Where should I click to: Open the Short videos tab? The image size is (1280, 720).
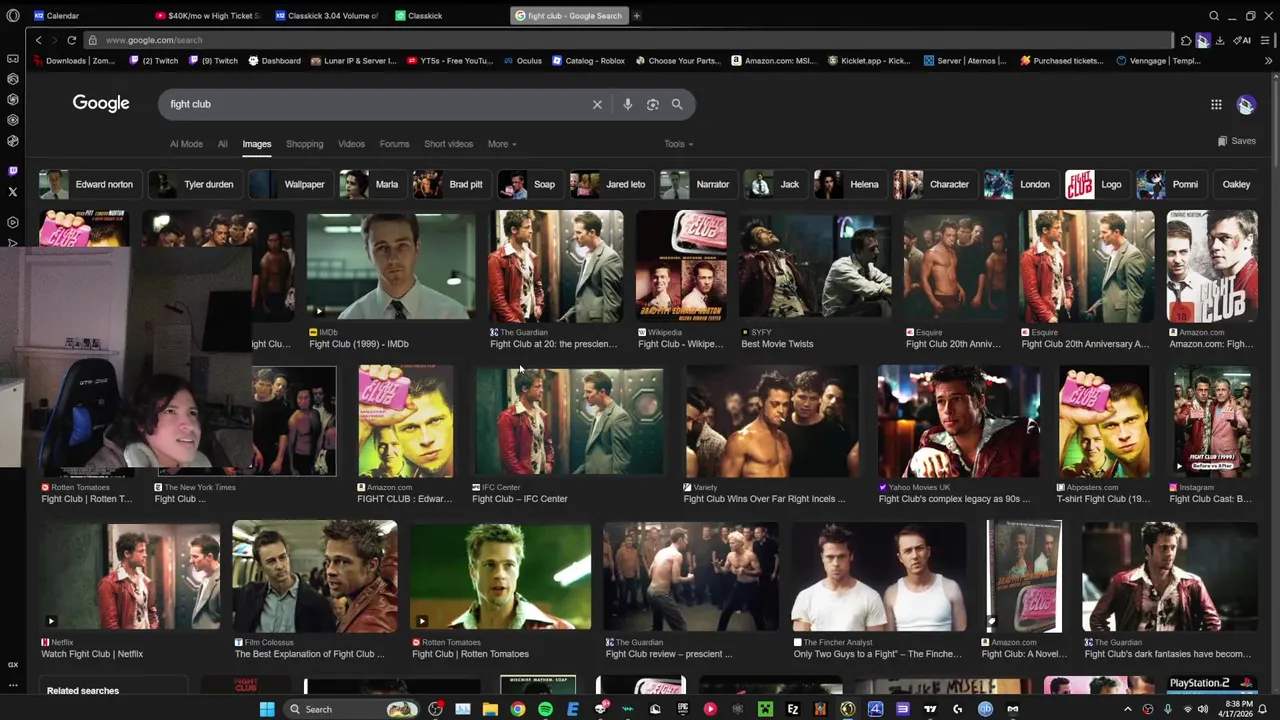[448, 144]
